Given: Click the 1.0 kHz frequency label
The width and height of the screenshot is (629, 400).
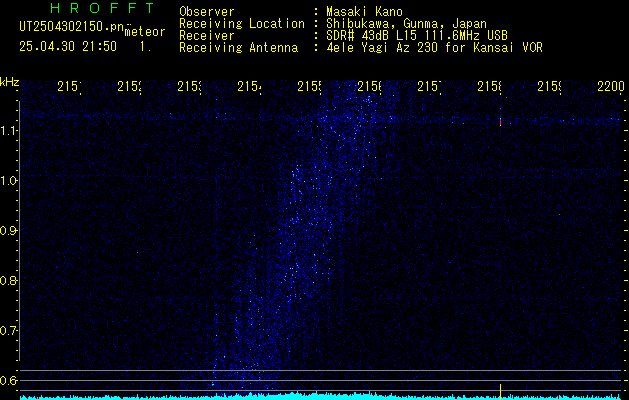Looking at the screenshot, I should pyautogui.click(x=8, y=180).
